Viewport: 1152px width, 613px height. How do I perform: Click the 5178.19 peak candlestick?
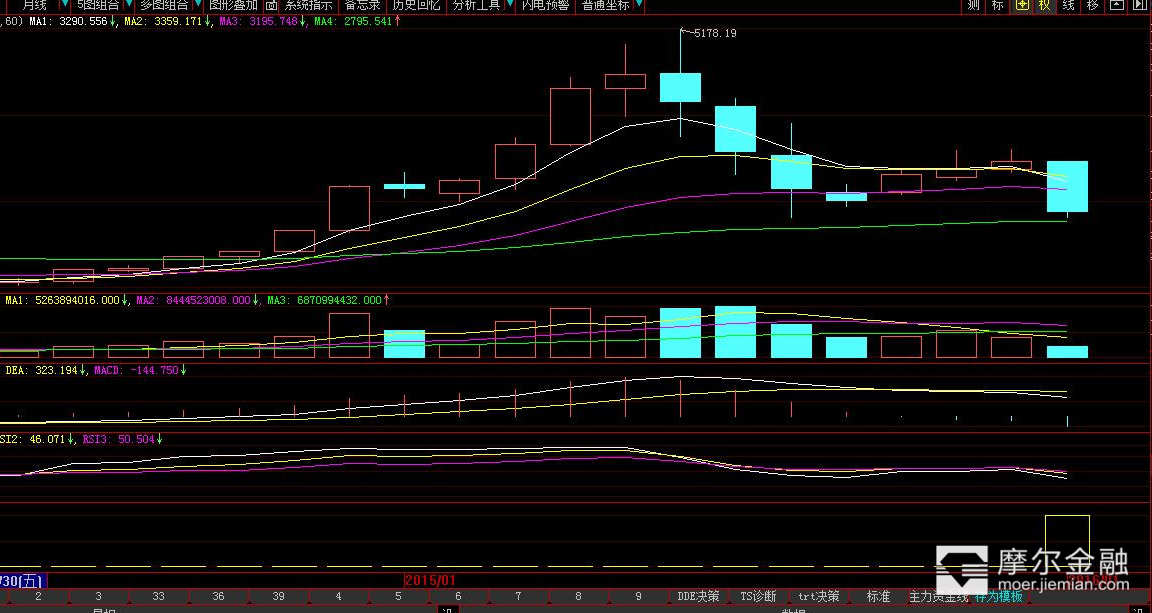tap(680, 87)
